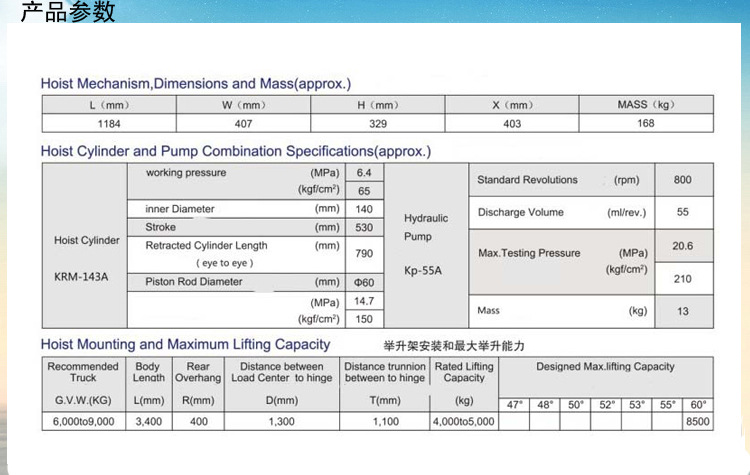Click the 1184 length value cell

click(108, 124)
